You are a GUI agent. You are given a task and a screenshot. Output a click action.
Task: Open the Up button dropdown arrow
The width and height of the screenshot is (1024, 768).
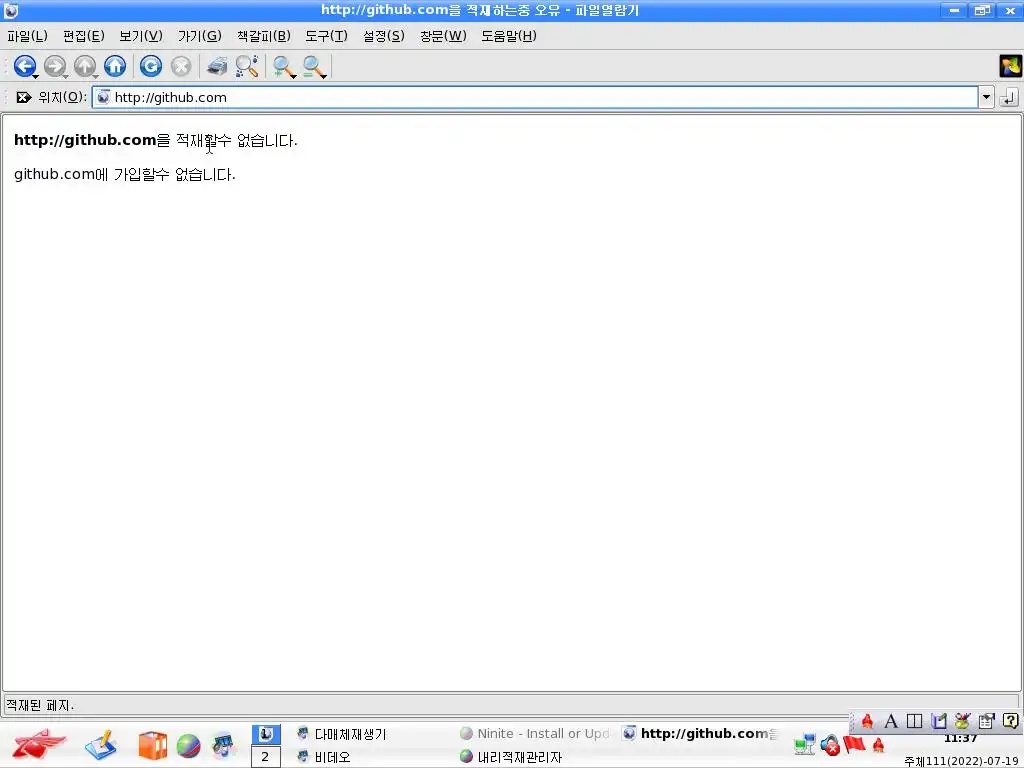pyautogui.click(x=95, y=76)
